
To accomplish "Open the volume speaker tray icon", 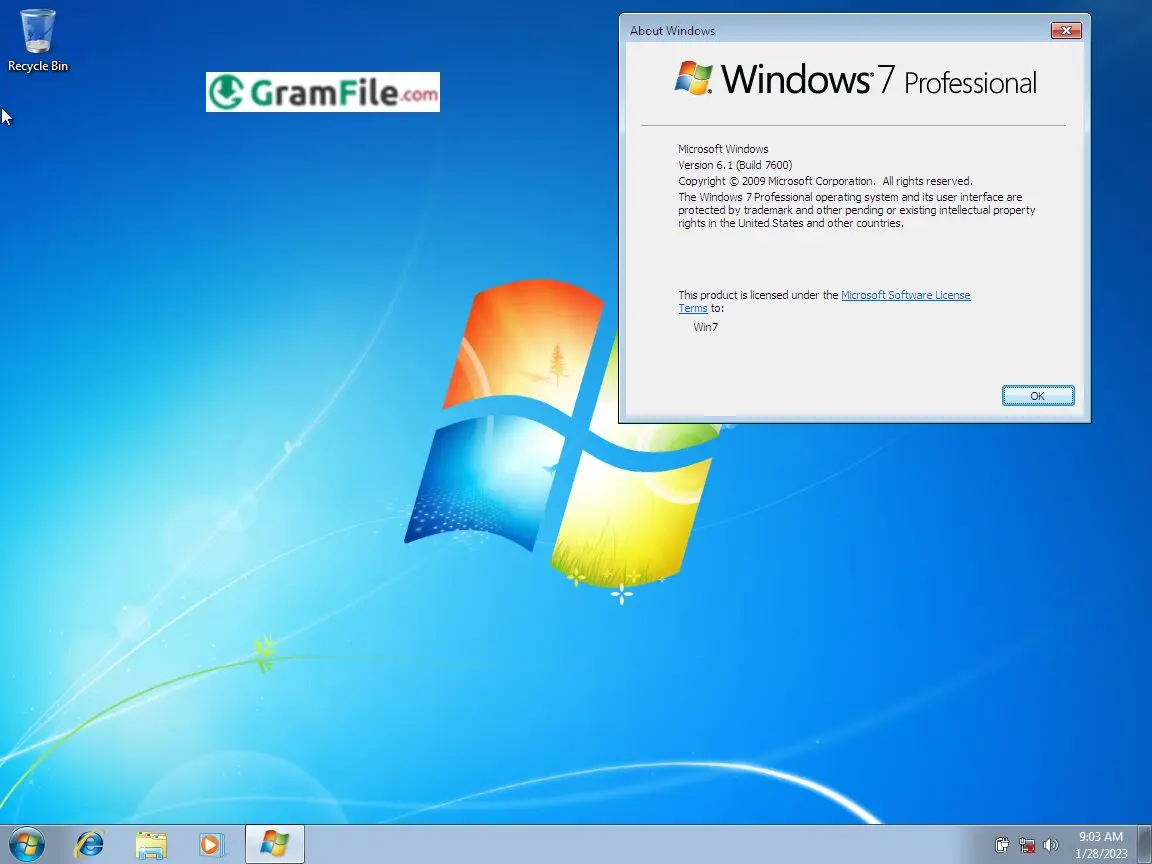I will (1050, 845).
